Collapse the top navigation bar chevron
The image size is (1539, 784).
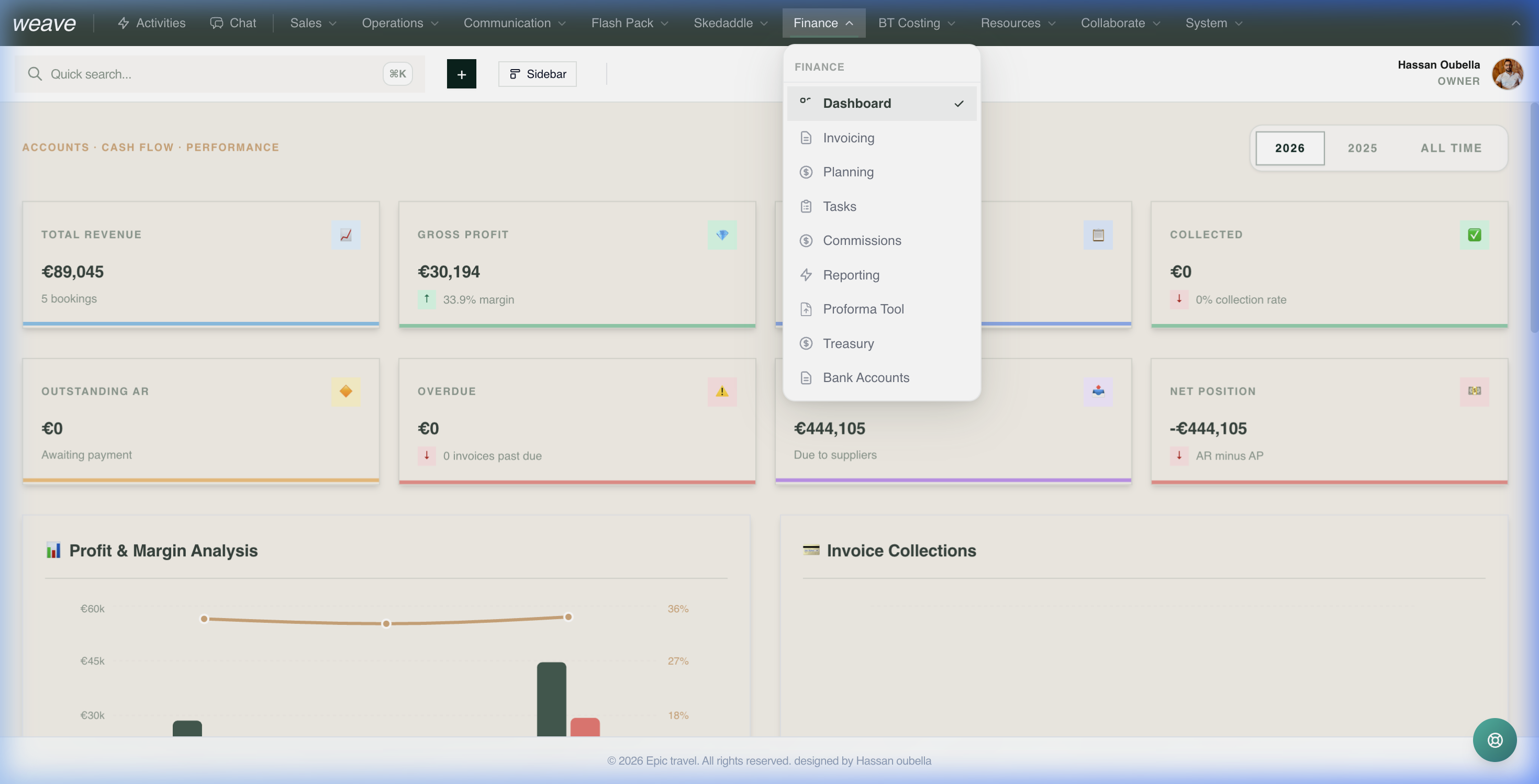click(x=1515, y=23)
